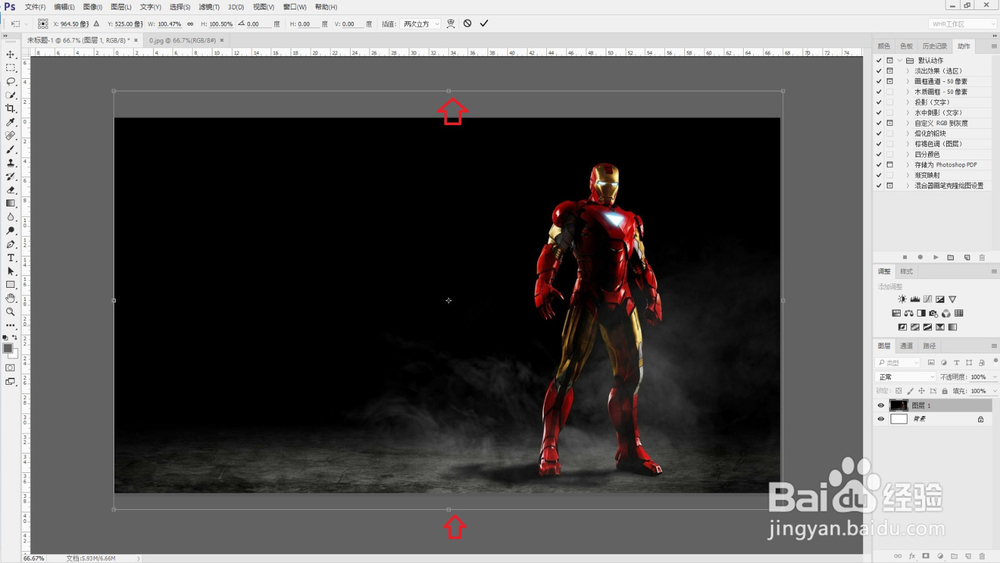This screenshot has width=1000, height=563.
Task: Expand the 熔化的铅块 action
Action: point(908,133)
